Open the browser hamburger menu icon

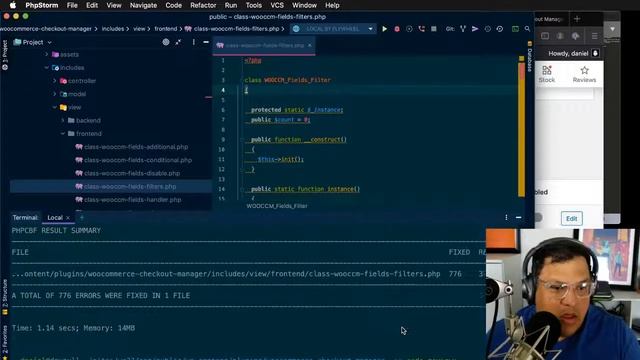pyautogui.click(x=594, y=36)
